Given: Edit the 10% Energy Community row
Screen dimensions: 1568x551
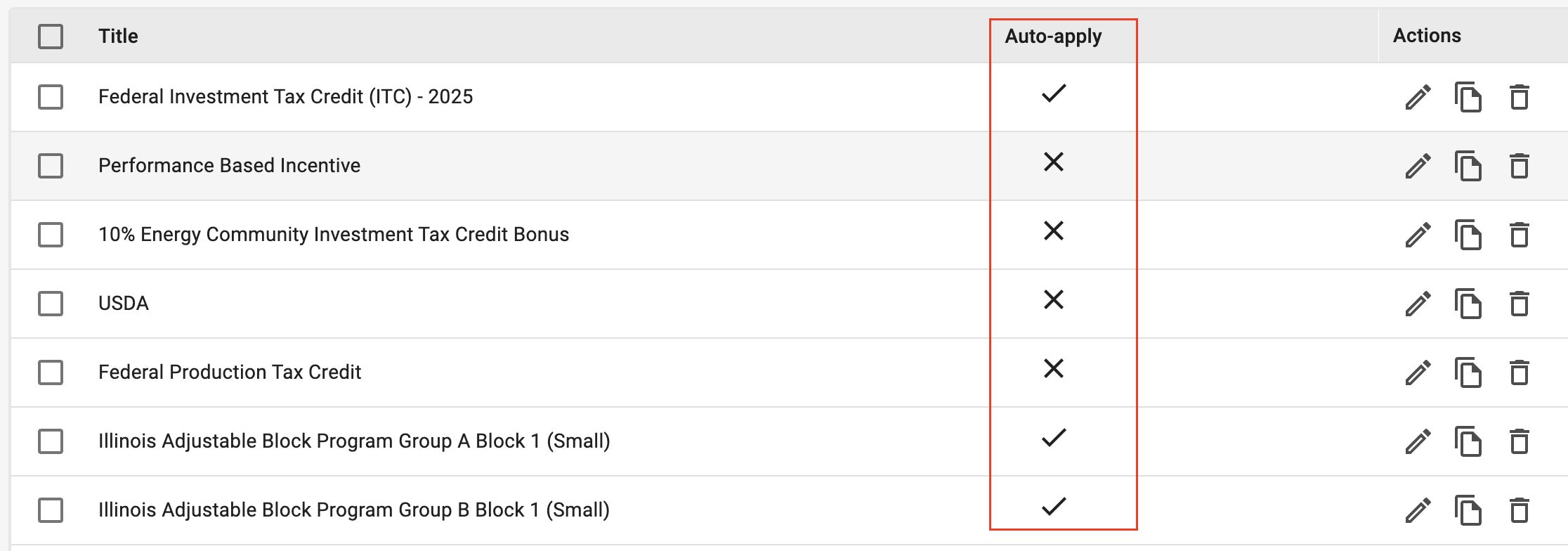Looking at the screenshot, I should (1418, 235).
